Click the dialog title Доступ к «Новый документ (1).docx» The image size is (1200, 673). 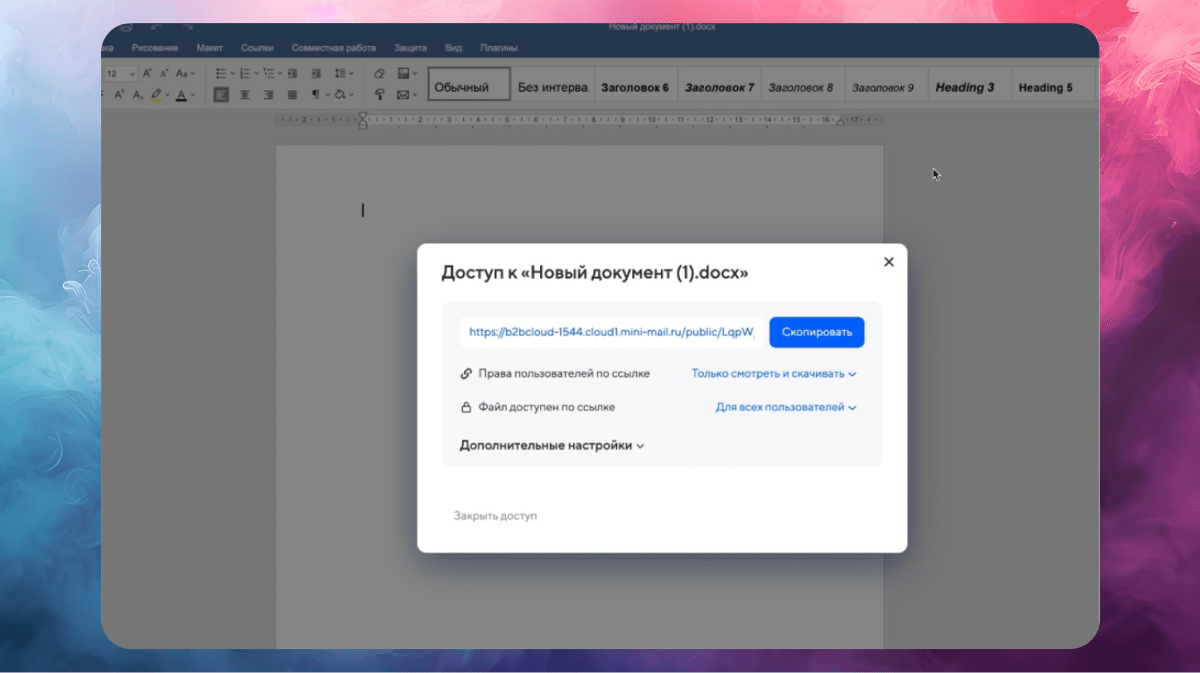595,272
